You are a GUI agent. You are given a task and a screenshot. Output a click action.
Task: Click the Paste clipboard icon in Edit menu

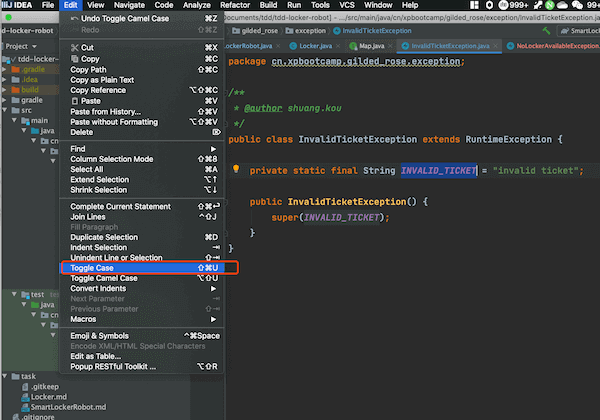click(73, 101)
